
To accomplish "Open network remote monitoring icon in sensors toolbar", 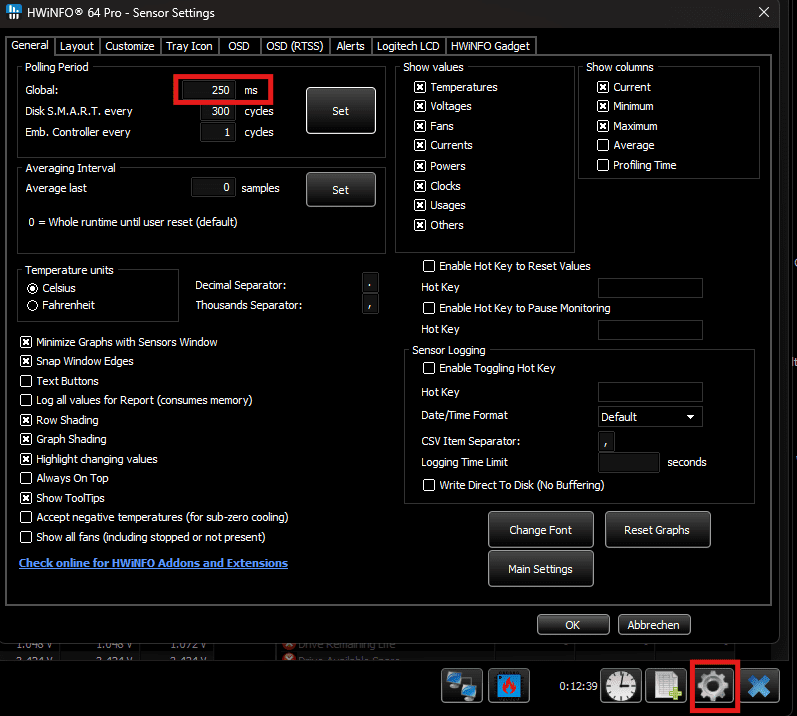I will pyautogui.click(x=462, y=686).
